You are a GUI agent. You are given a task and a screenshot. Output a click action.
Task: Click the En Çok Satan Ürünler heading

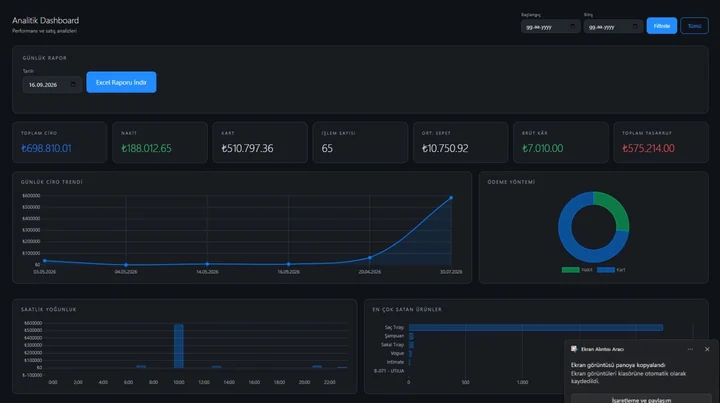[407, 309]
